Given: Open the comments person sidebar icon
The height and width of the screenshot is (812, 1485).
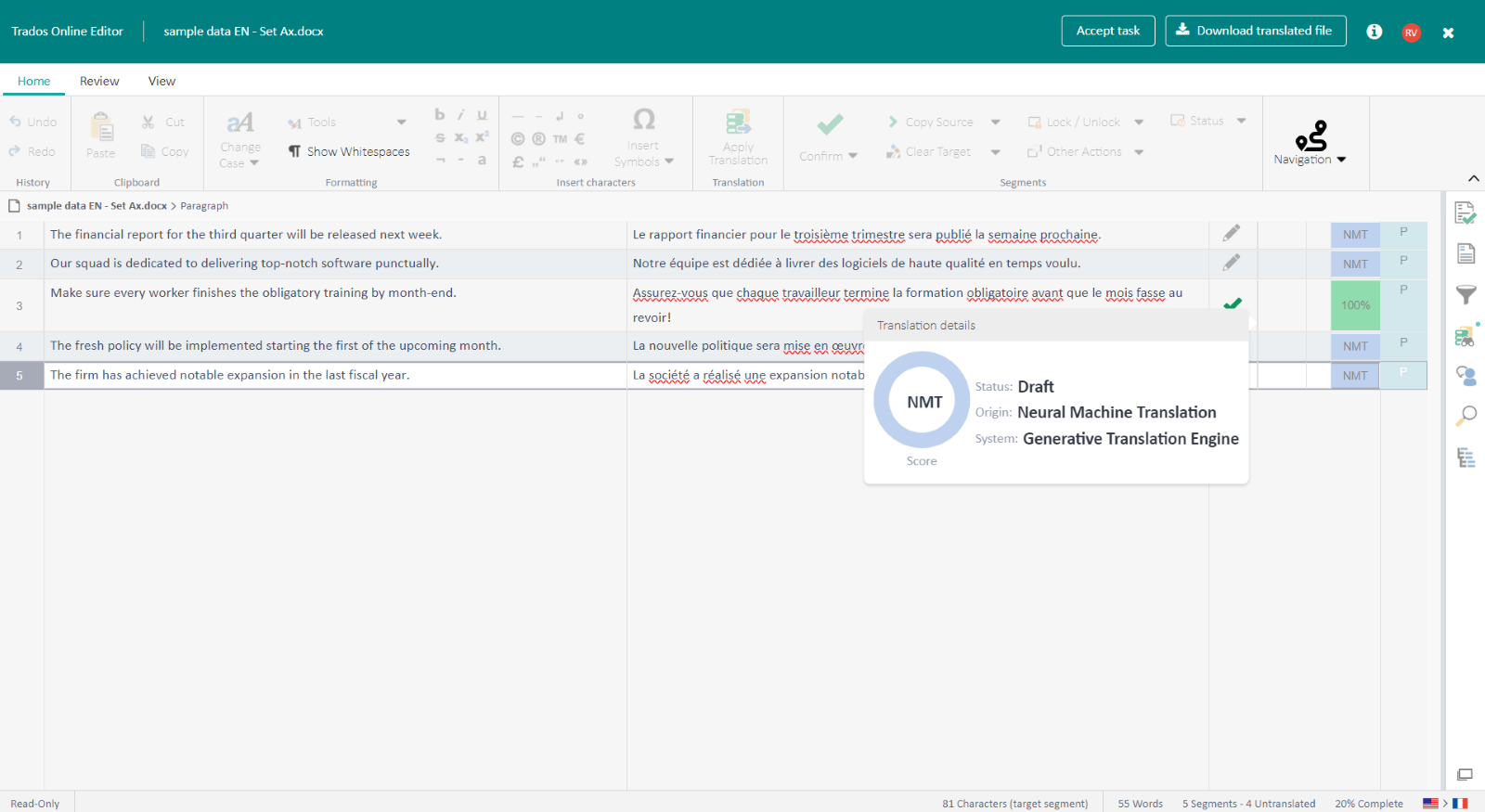Looking at the screenshot, I should click(1466, 376).
